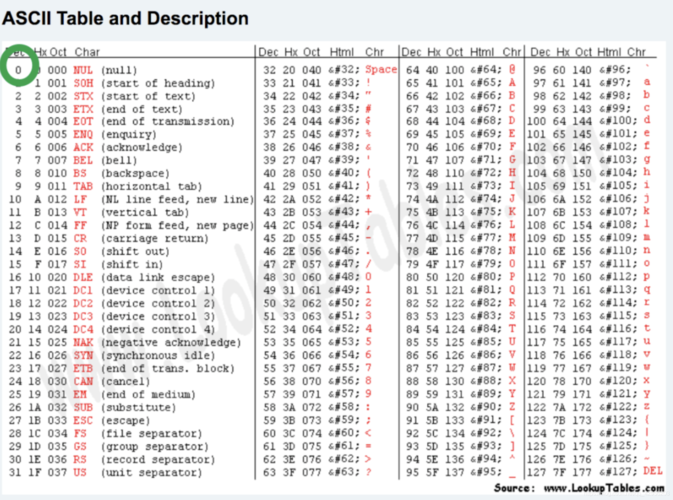
Task: Select the (unit separator) description
Action: pyautogui.click(x=152, y=473)
